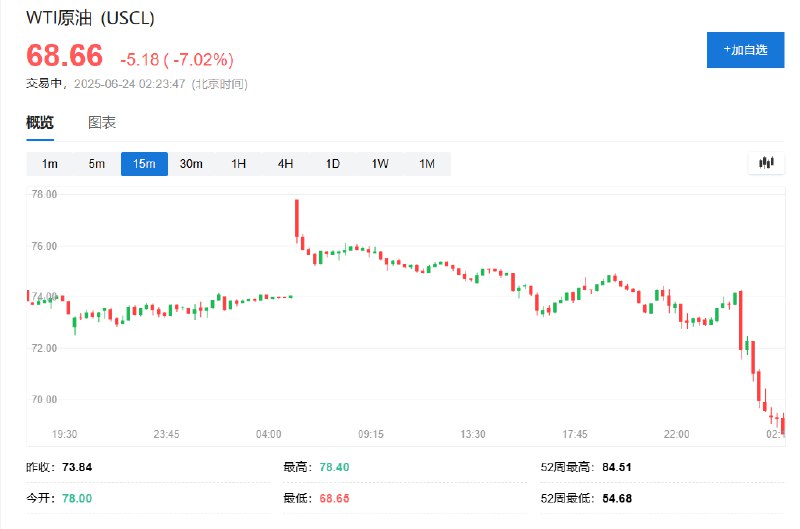Click the (北京时间) timezone label
This screenshot has height=529, width=800.
coord(219,84)
